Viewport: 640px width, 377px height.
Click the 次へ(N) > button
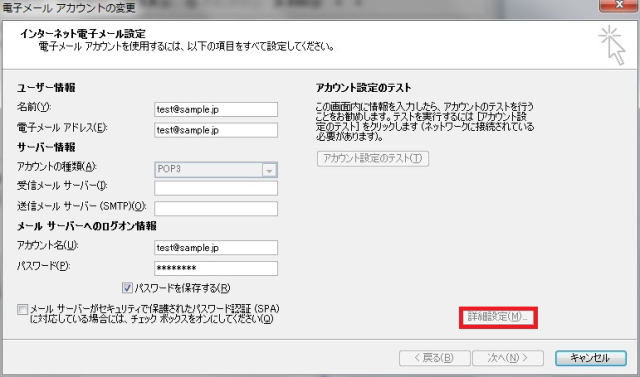[508, 358]
